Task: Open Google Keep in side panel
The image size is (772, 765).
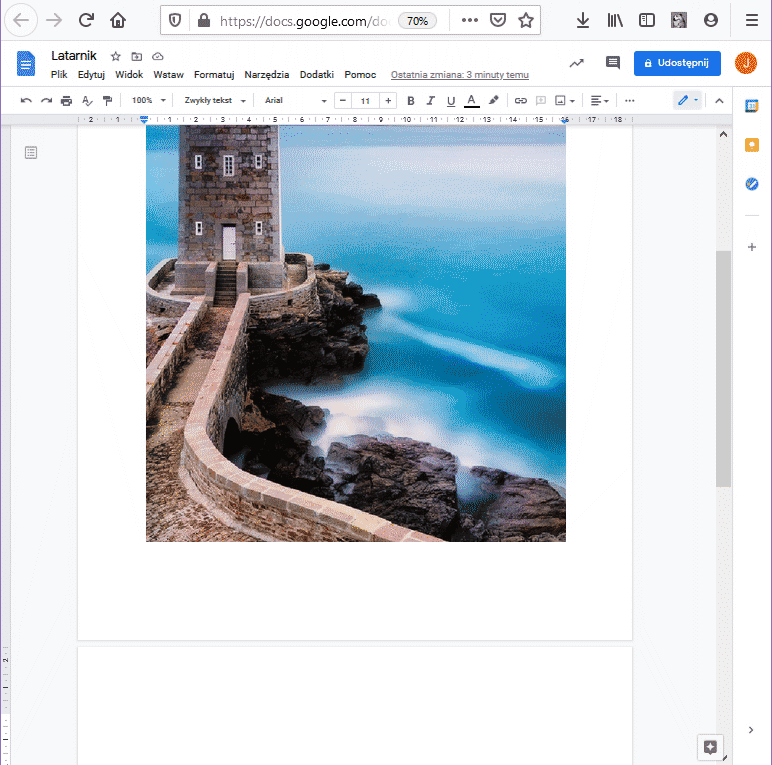Action: (x=752, y=145)
